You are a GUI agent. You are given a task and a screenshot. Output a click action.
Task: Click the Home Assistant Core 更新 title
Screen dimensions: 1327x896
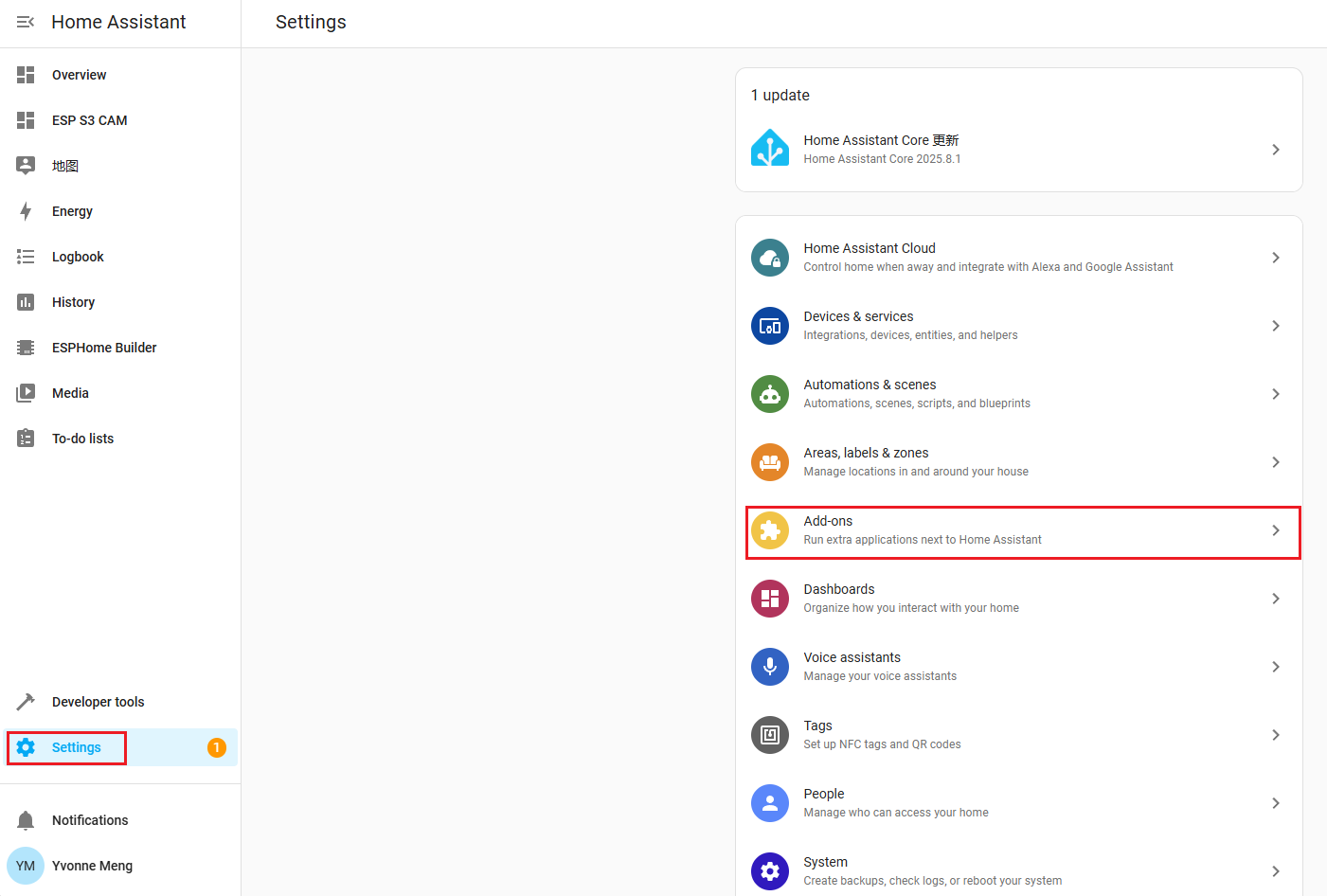click(881, 140)
